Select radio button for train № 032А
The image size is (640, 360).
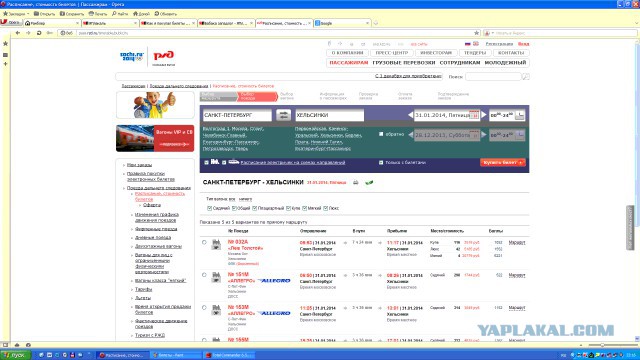tap(204, 242)
